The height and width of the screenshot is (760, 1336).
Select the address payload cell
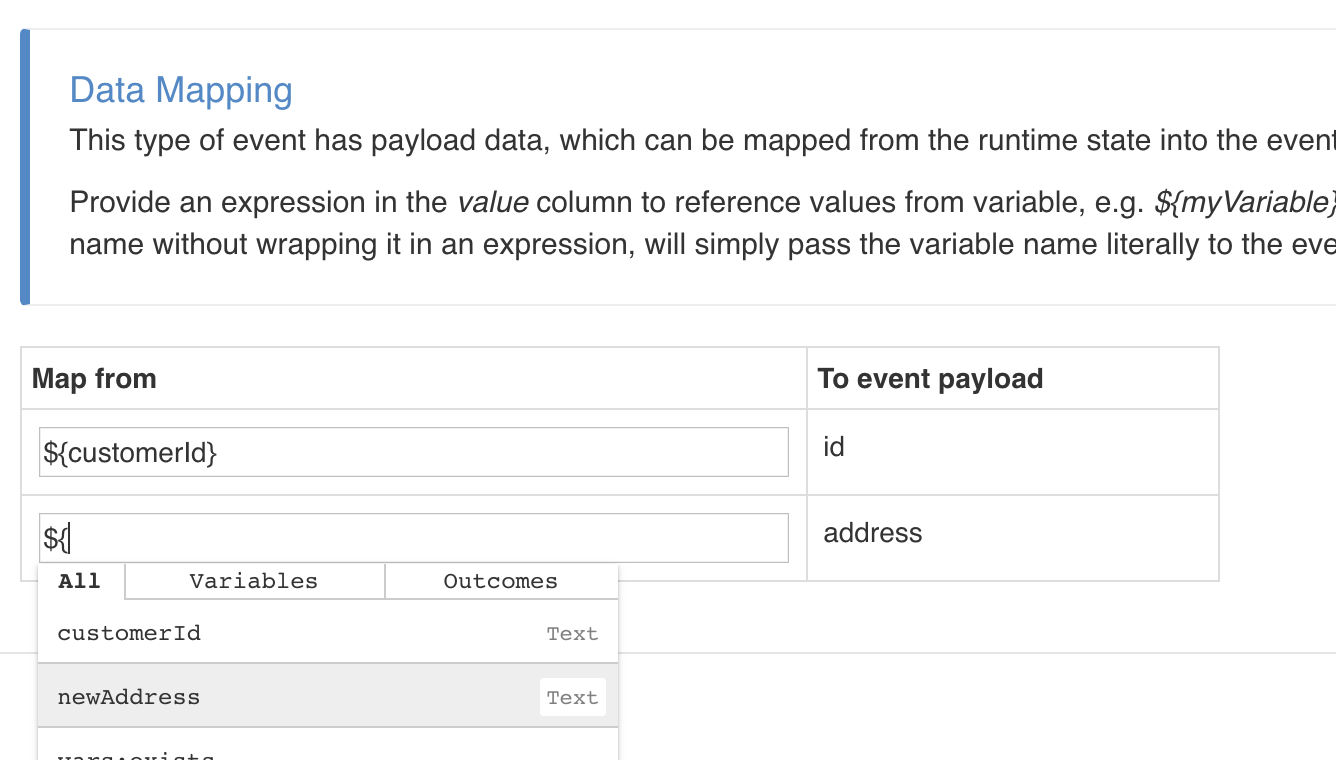click(873, 533)
